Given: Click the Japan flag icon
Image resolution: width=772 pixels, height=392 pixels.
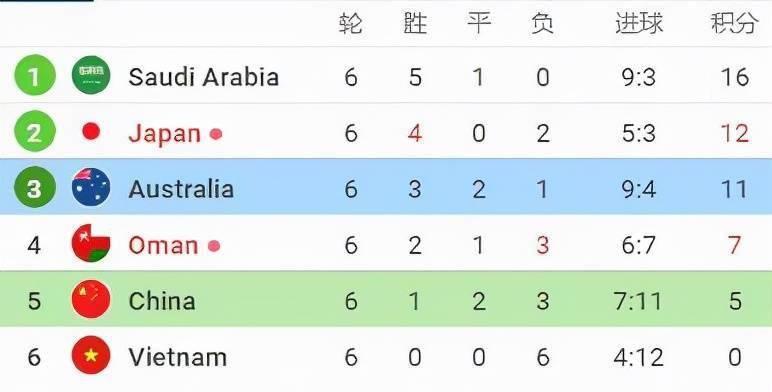Looking at the screenshot, I should [91, 131].
